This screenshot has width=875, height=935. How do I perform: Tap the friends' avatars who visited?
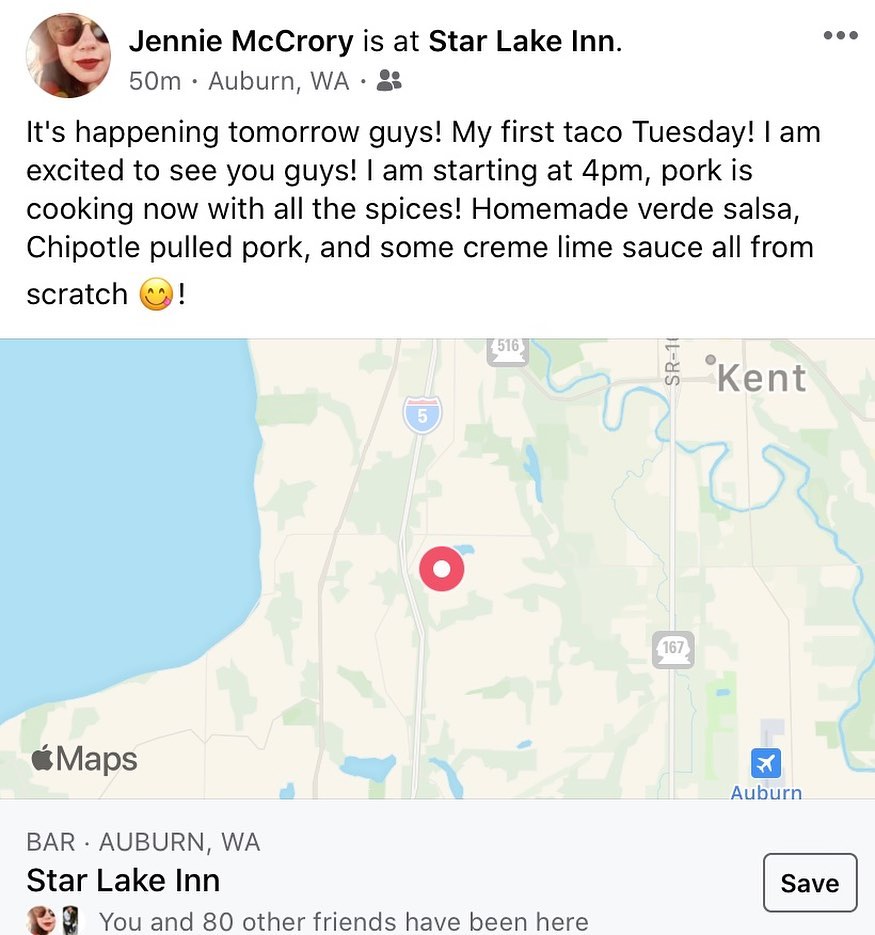coord(53,920)
